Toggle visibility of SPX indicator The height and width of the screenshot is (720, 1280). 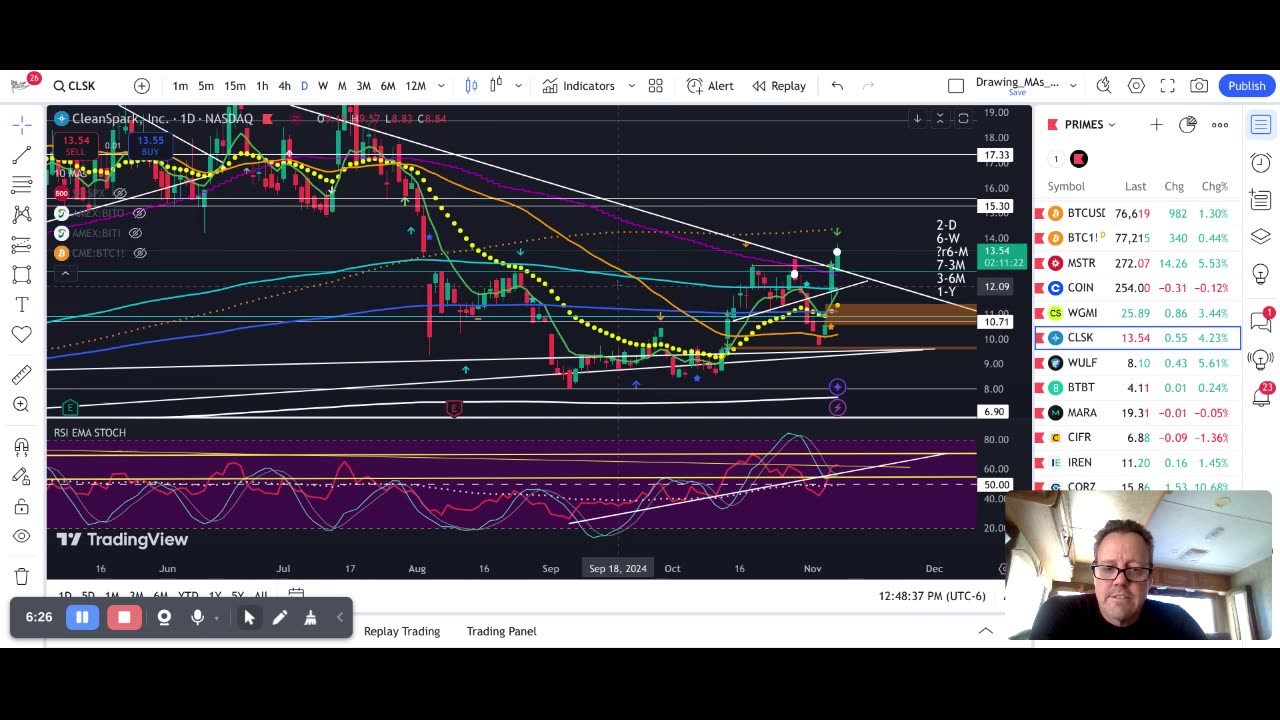click(121, 193)
